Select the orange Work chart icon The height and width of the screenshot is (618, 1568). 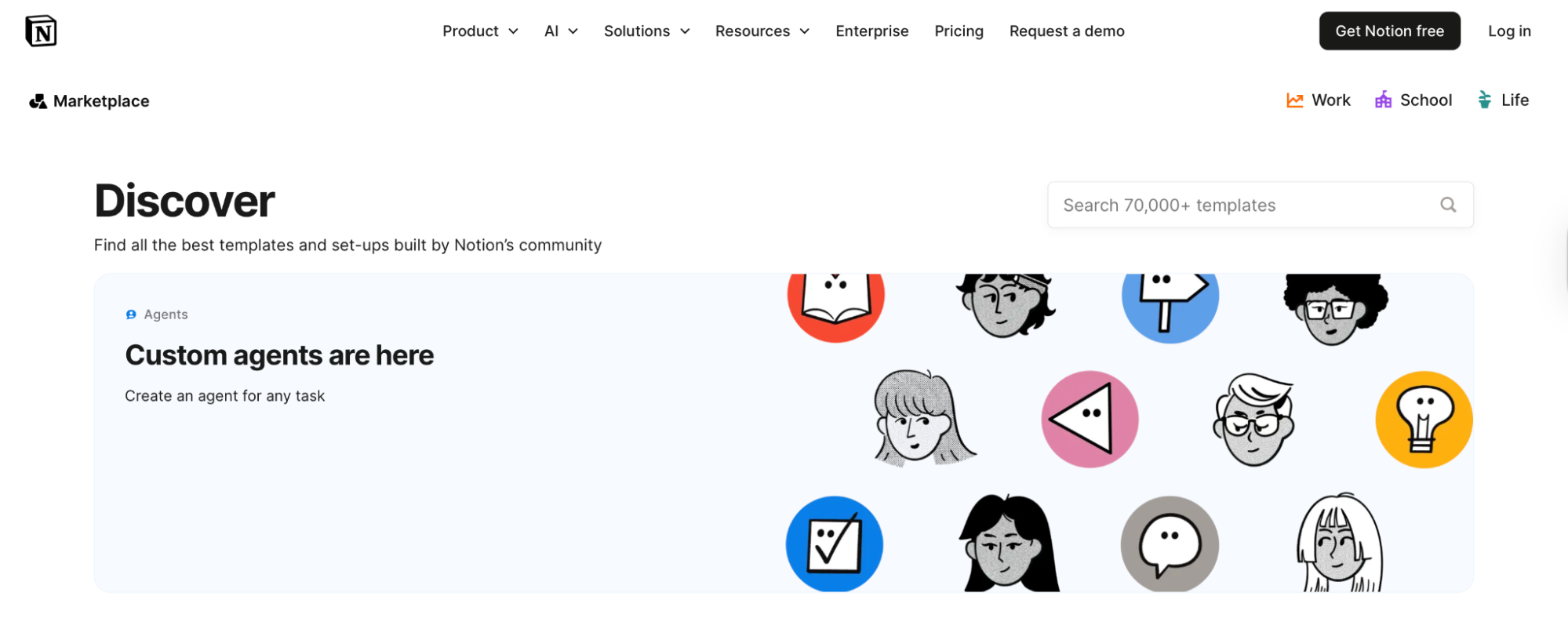[1294, 100]
